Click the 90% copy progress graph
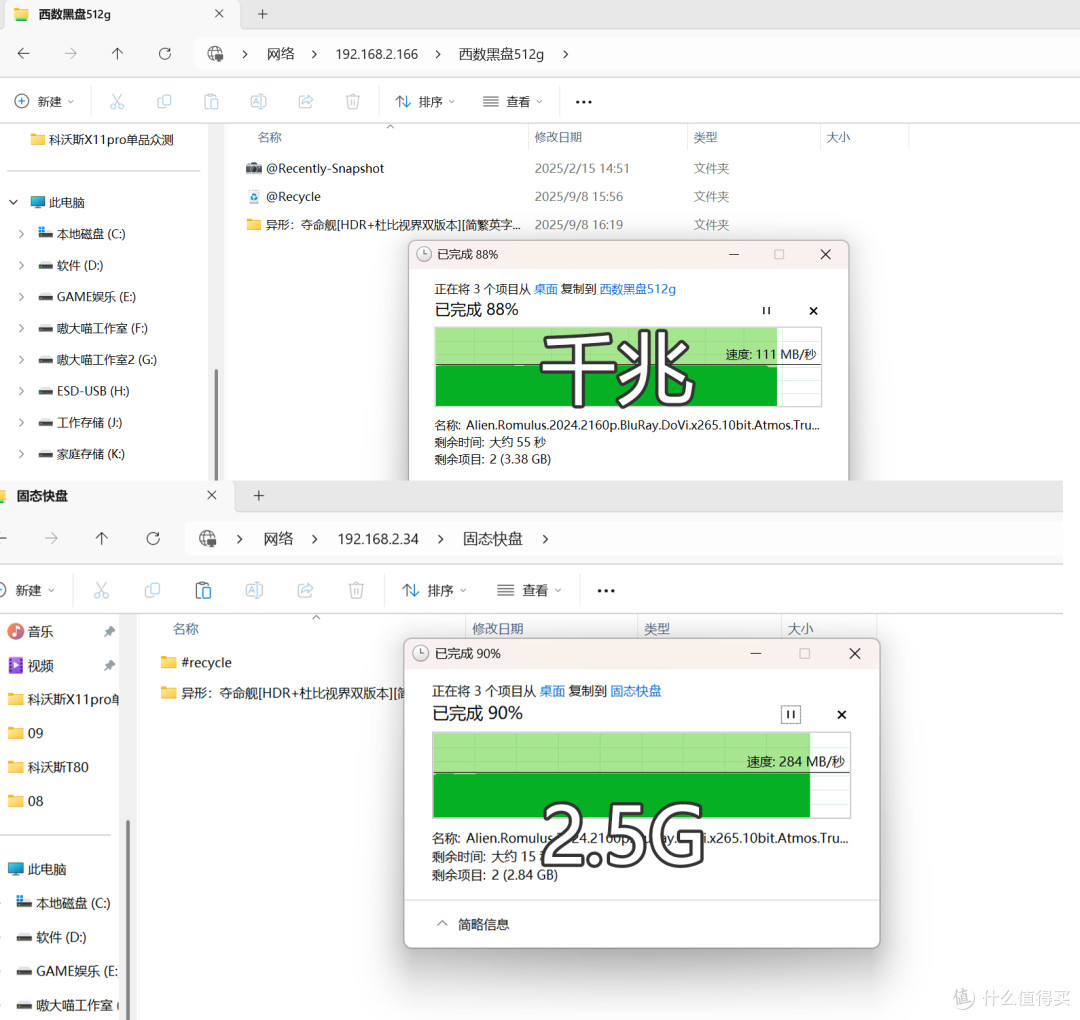Screen dimensions: 1080x1020 pyautogui.click(x=641, y=776)
